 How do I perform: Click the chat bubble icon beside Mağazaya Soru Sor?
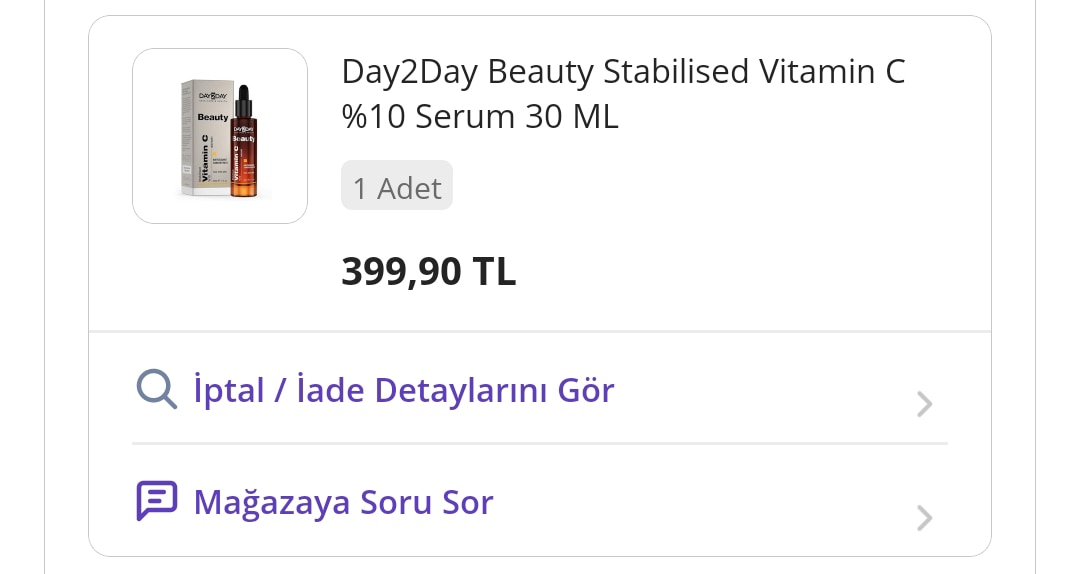(x=156, y=501)
